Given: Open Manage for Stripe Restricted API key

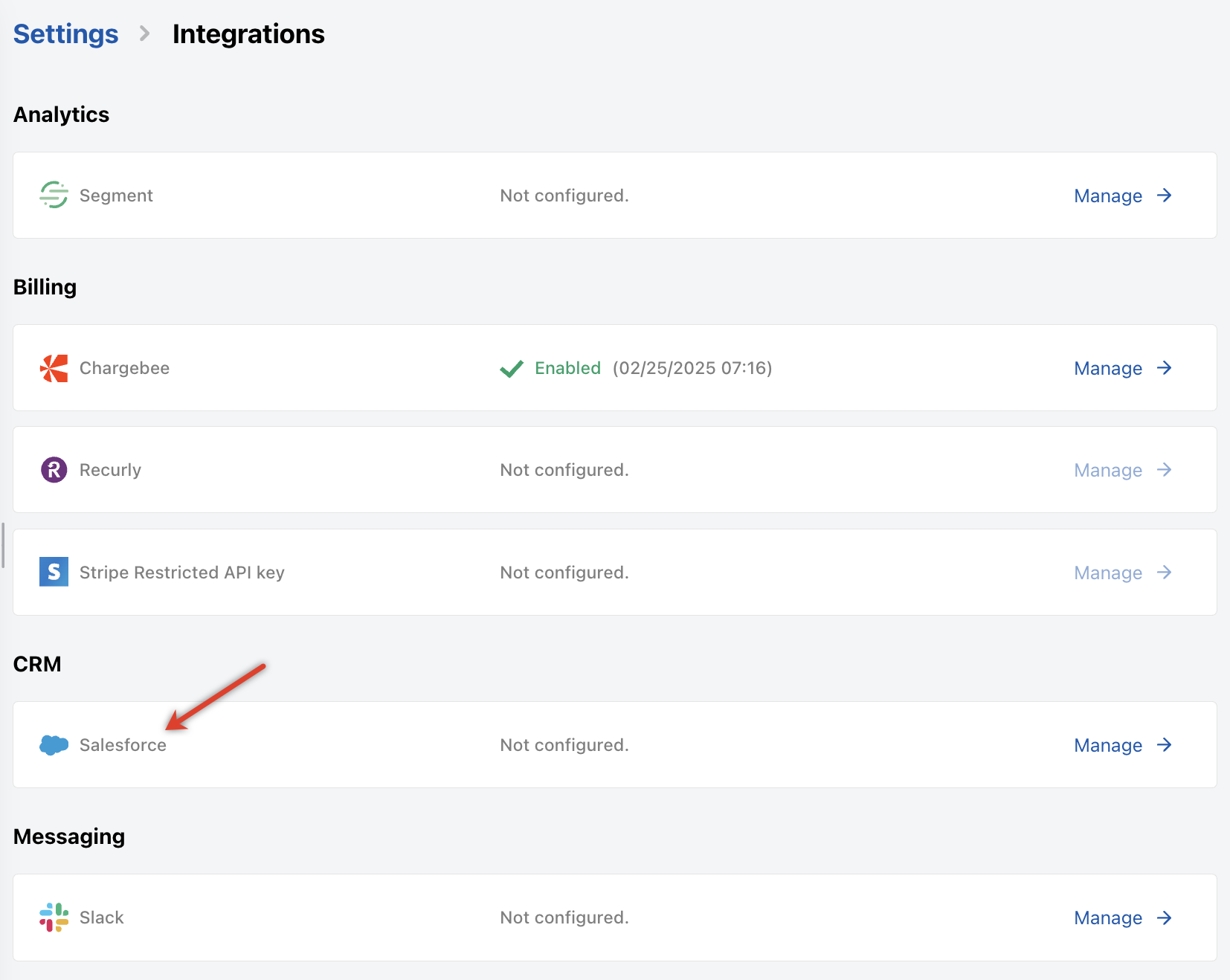Looking at the screenshot, I should tap(1123, 573).
